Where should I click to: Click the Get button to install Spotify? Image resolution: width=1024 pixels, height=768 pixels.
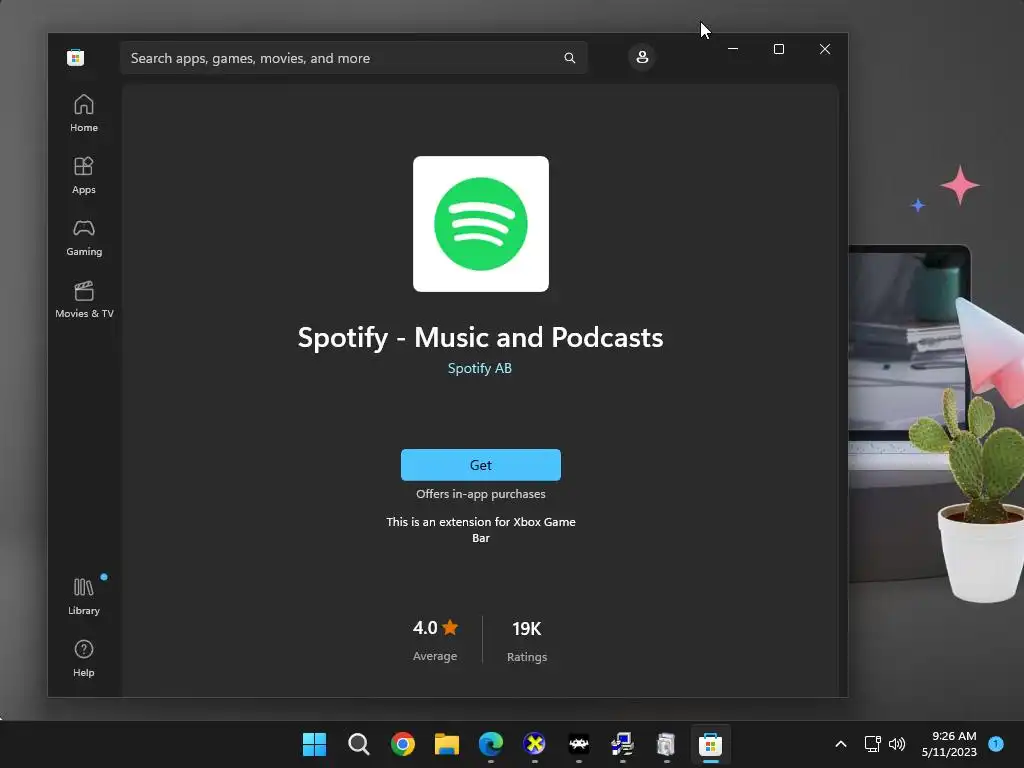[481, 465]
